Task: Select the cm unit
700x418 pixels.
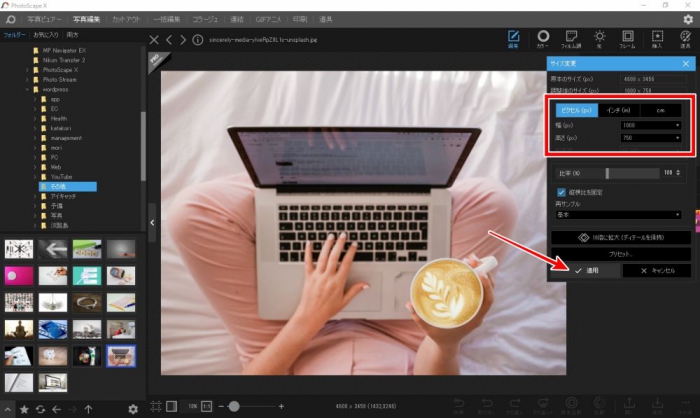Action: coord(660,110)
